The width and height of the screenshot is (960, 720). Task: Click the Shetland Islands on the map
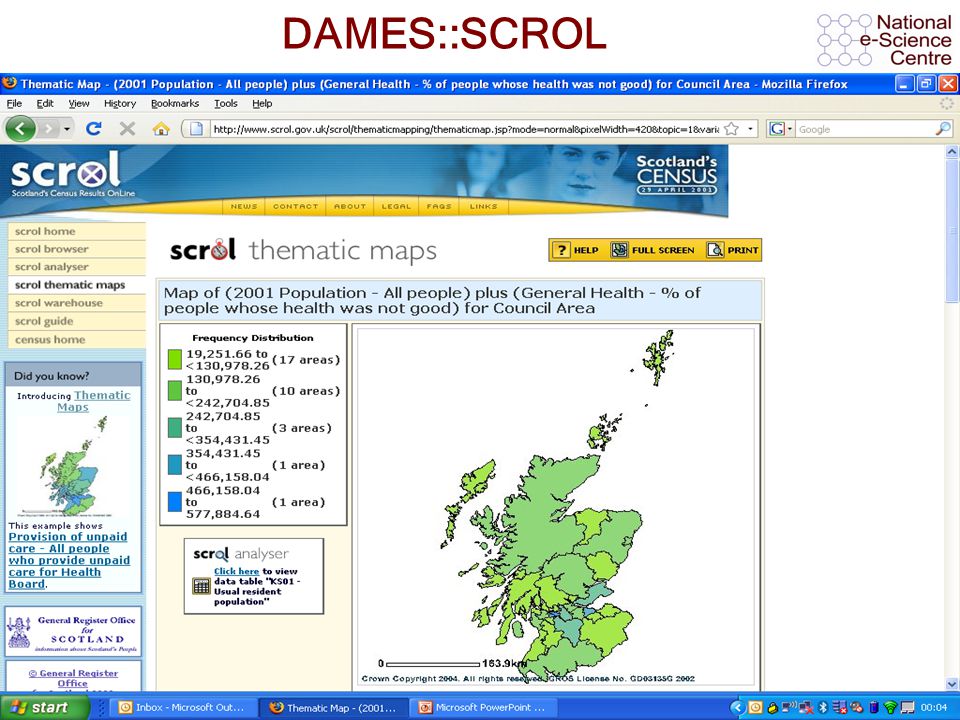tap(658, 357)
